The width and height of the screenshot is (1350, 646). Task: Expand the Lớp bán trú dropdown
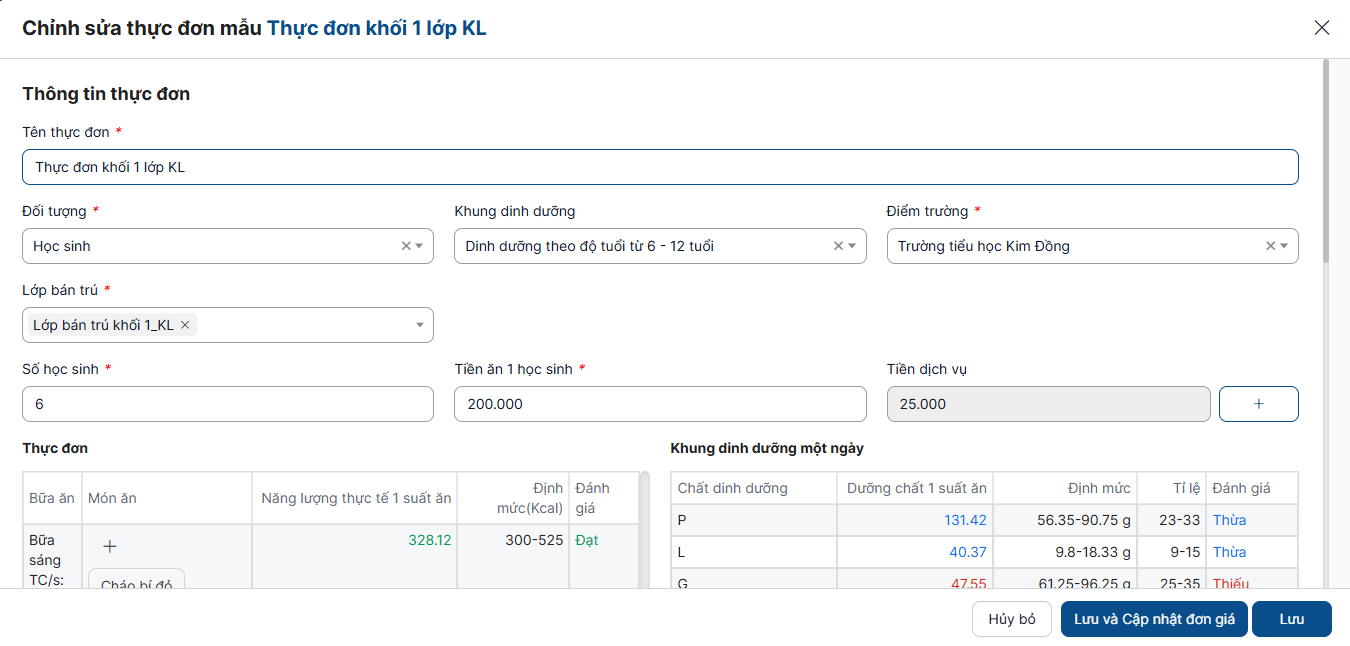419,325
